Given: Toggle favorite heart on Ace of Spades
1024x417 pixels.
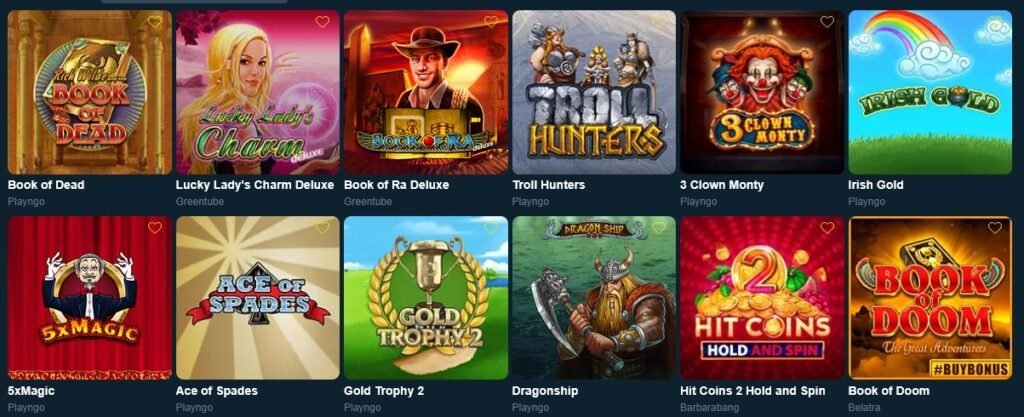Looking at the screenshot, I should point(323,228).
